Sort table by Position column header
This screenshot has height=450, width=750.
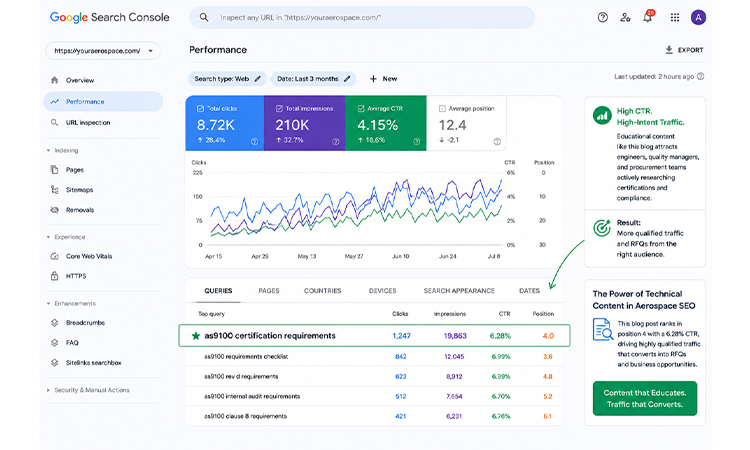click(x=543, y=314)
